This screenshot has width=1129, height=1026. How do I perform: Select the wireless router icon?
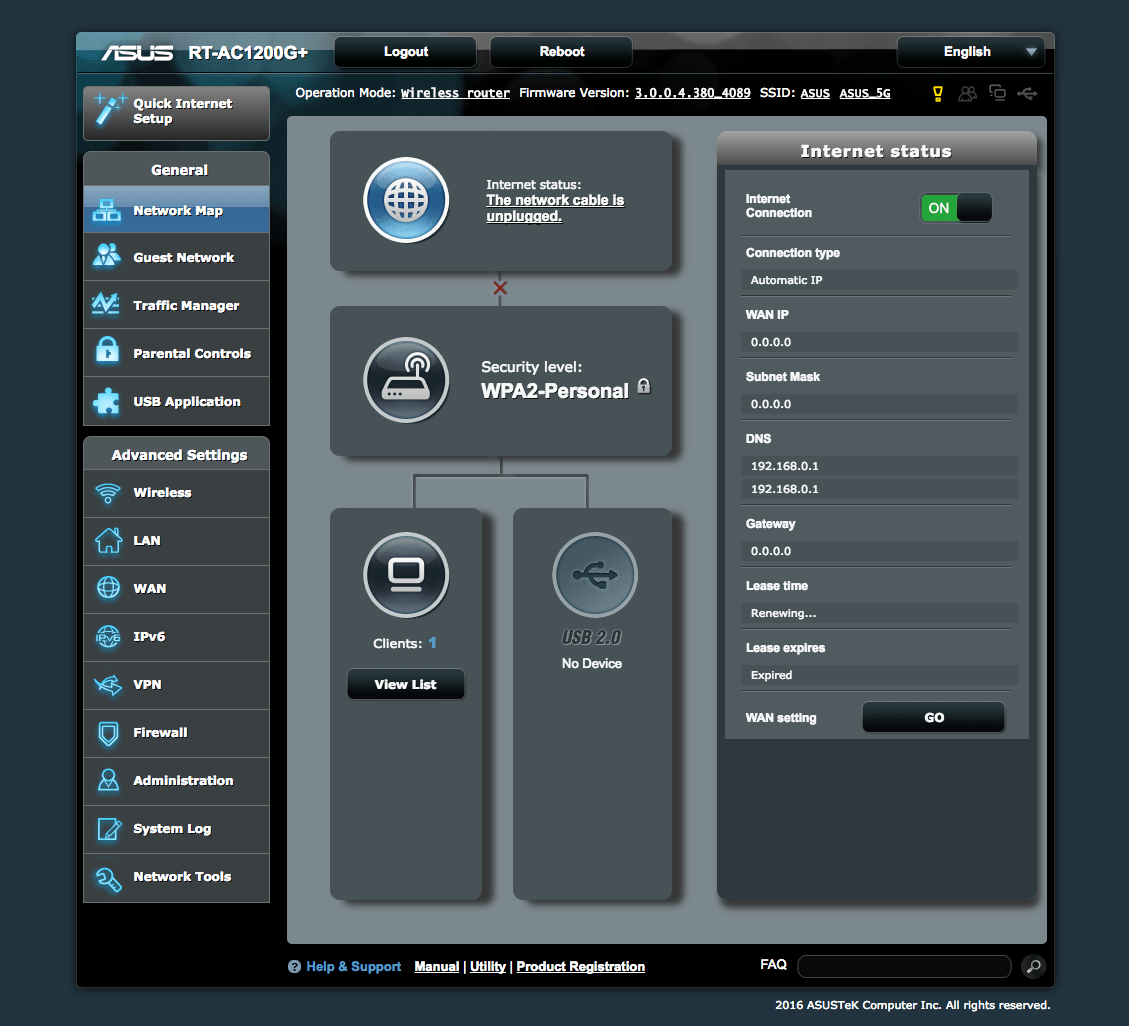(405, 380)
